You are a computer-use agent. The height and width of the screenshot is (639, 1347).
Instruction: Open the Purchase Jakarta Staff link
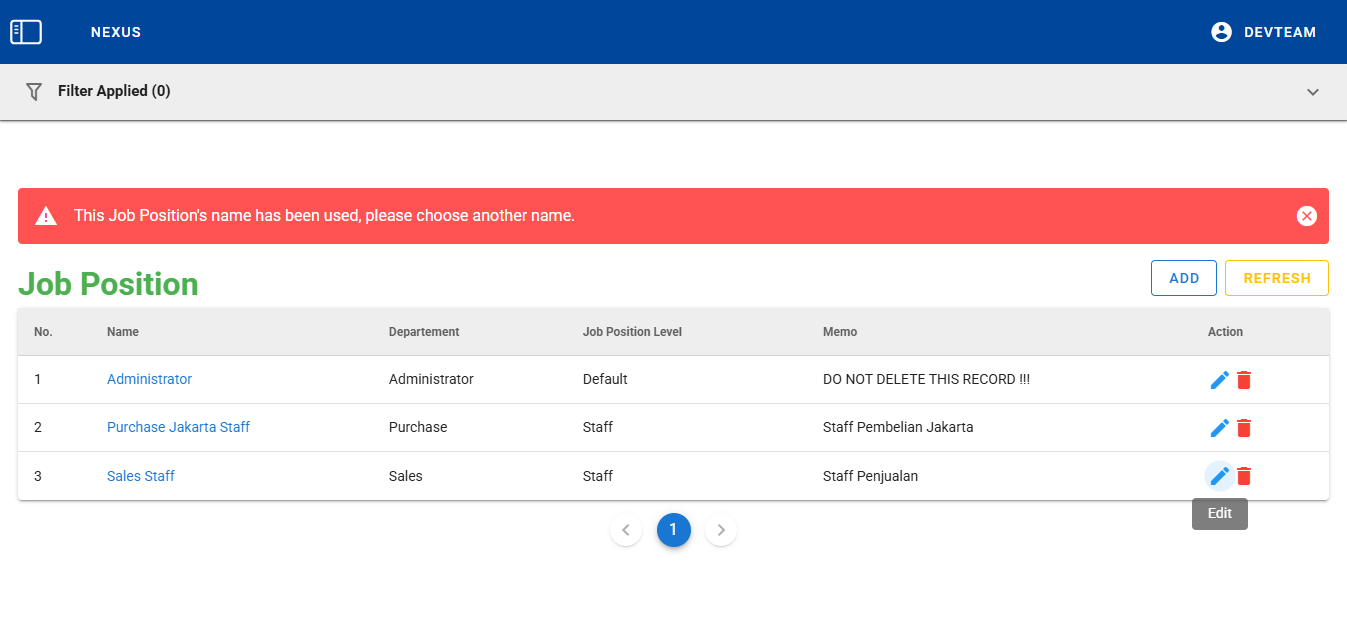click(x=178, y=427)
